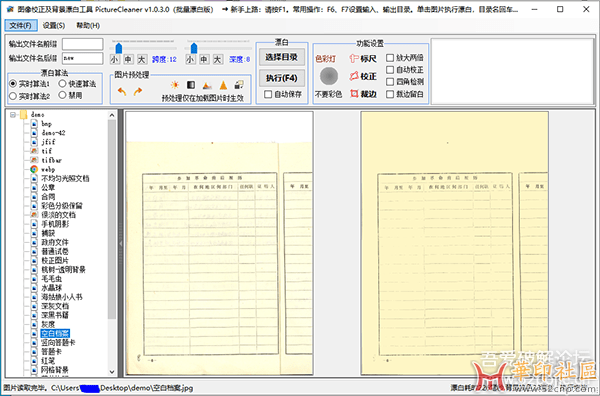Image resolution: width=600 pixels, height=396 pixels.
Task: Click the file icon beside 公章
Action: [x=34, y=187]
